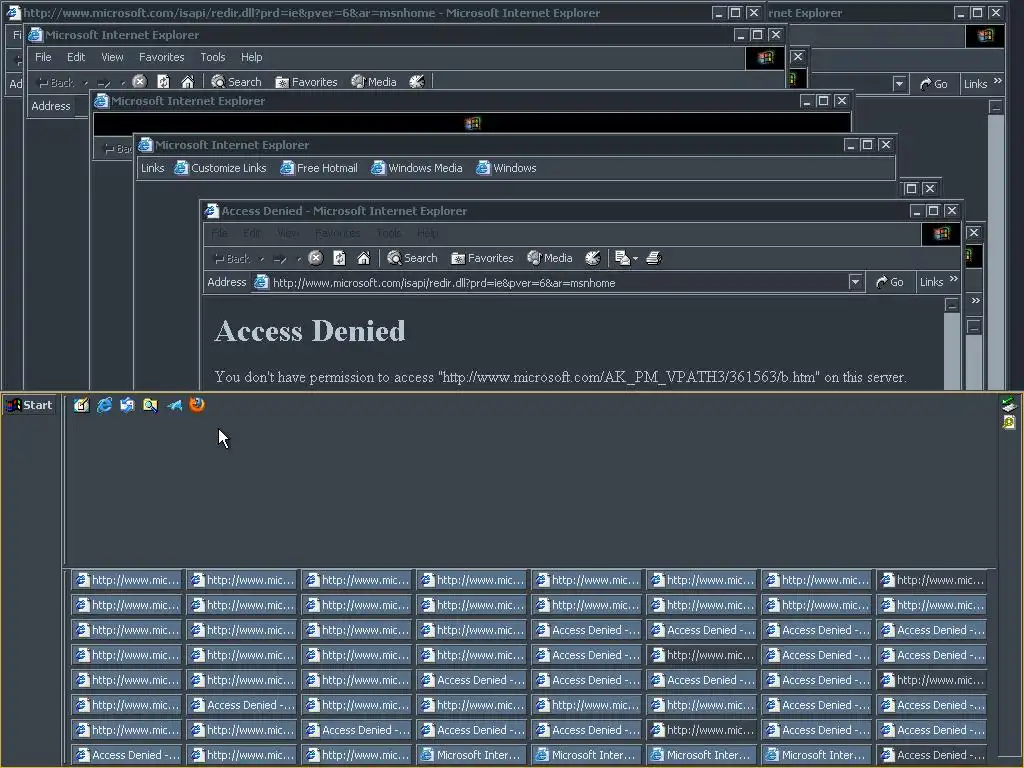The image size is (1024, 768).
Task: Click Forward arrow in the Access Denied window
Action: click(x=280, y=259)
